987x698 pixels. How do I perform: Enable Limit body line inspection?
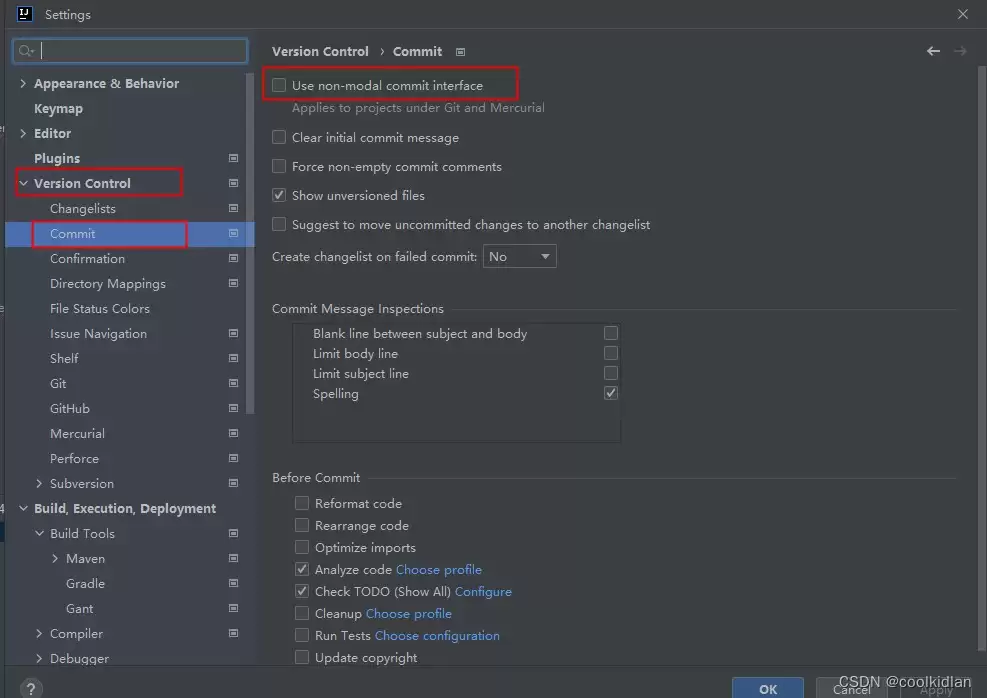(x=611, y=353)
